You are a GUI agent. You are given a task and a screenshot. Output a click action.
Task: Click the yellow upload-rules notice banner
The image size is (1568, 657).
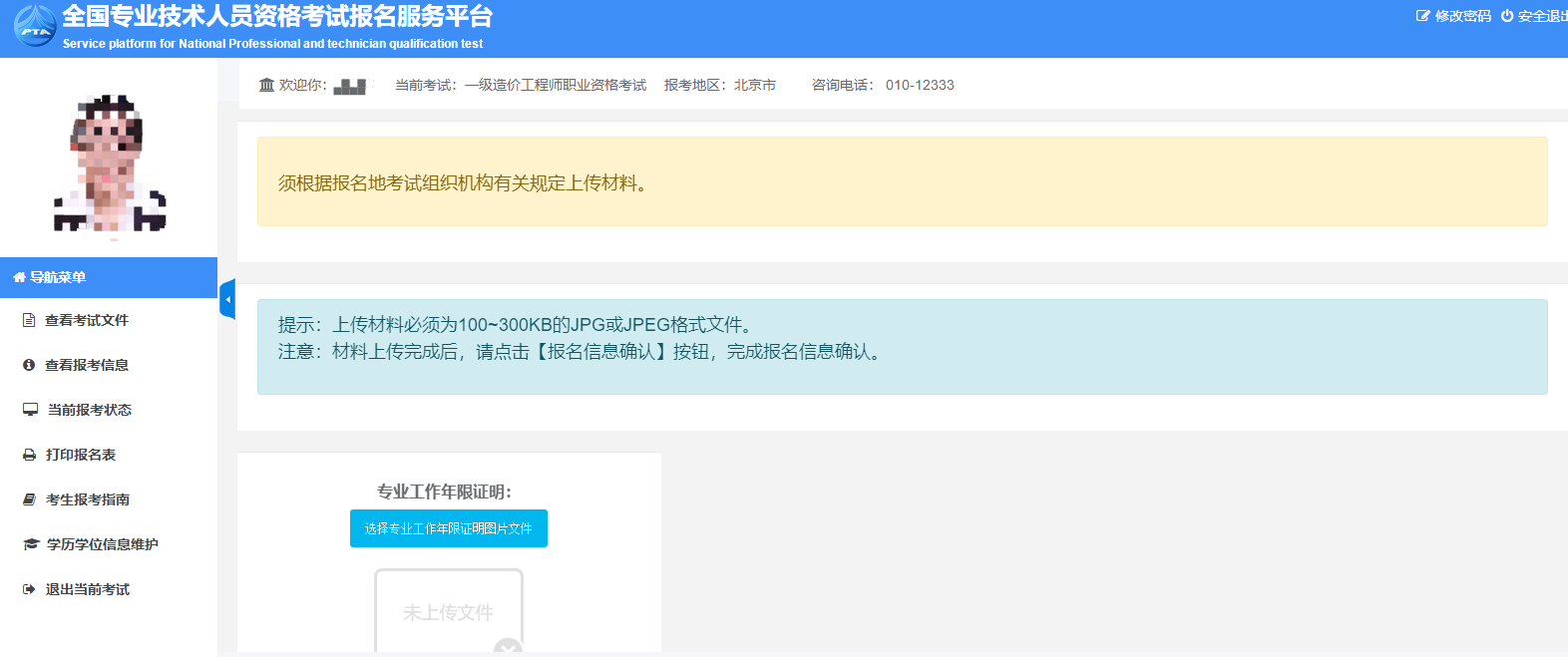[x=902, y=181]
